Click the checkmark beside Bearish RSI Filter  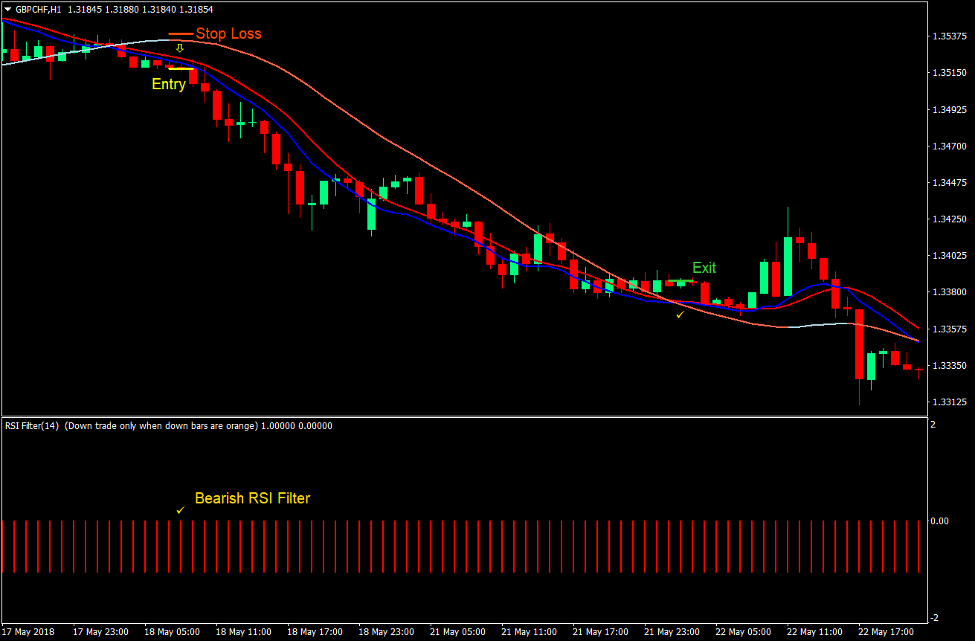click(x=181, y=509)
